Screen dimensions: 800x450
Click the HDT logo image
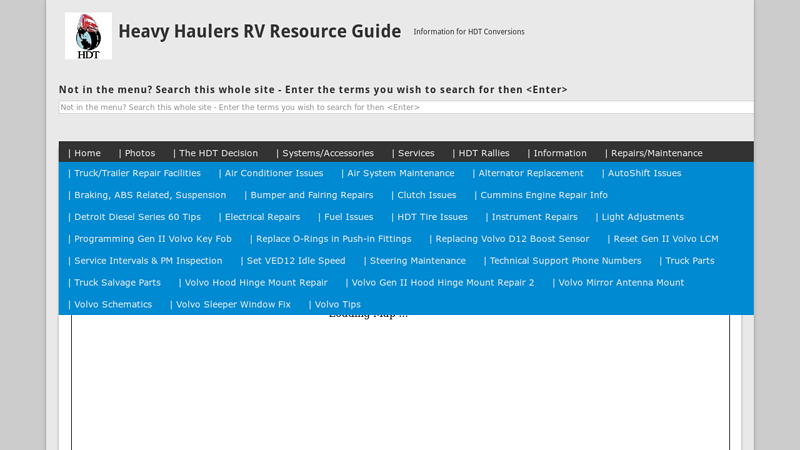click(88, 36)
